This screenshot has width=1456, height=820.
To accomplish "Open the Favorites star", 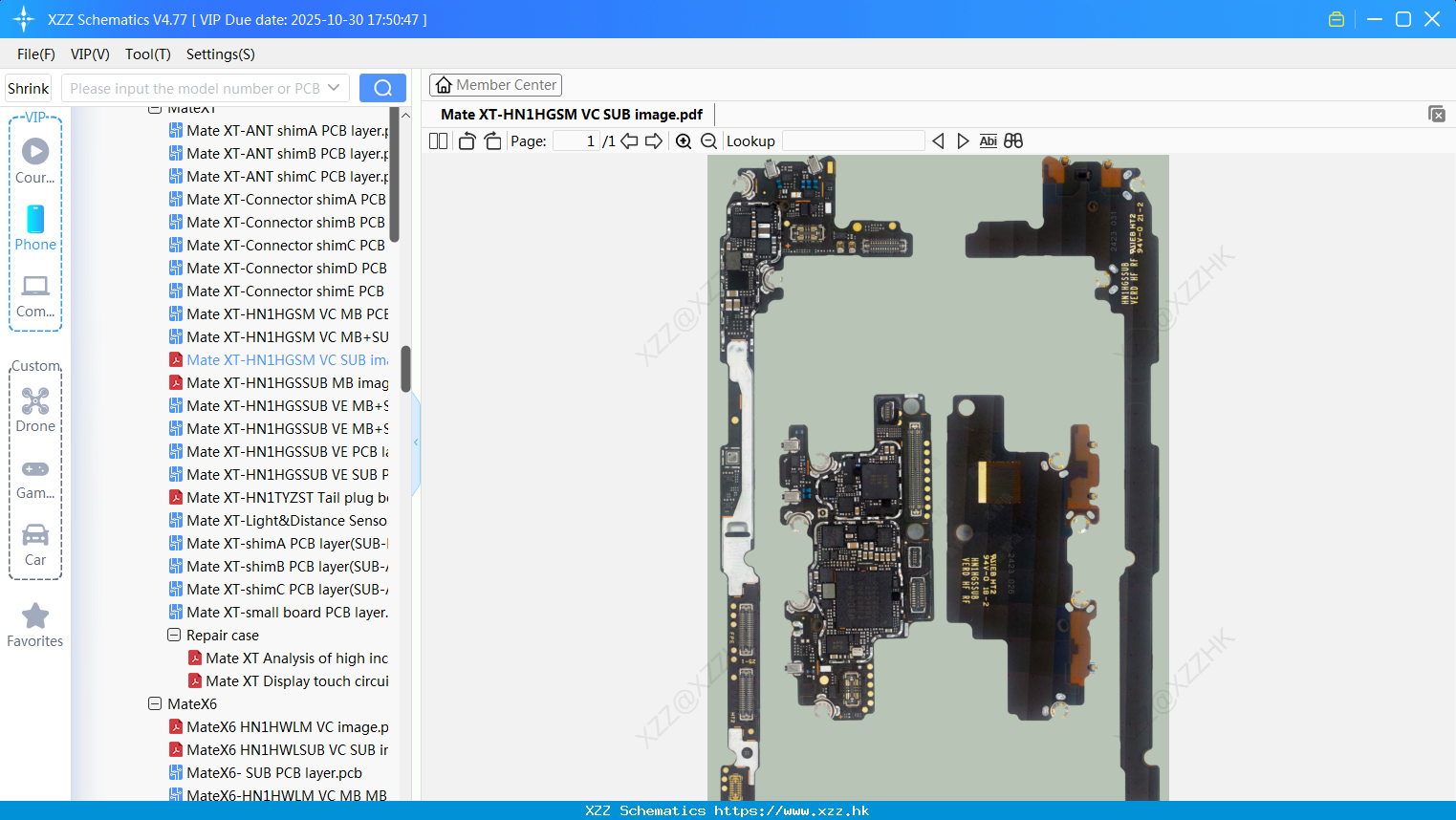I will pyautogui.click(x=35, y=625).
